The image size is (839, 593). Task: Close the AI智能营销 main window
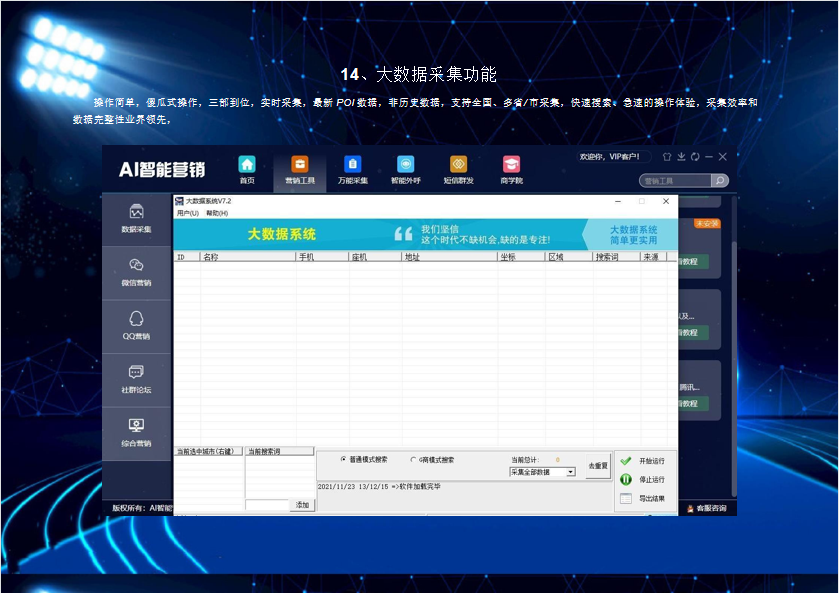pos(723,157)
